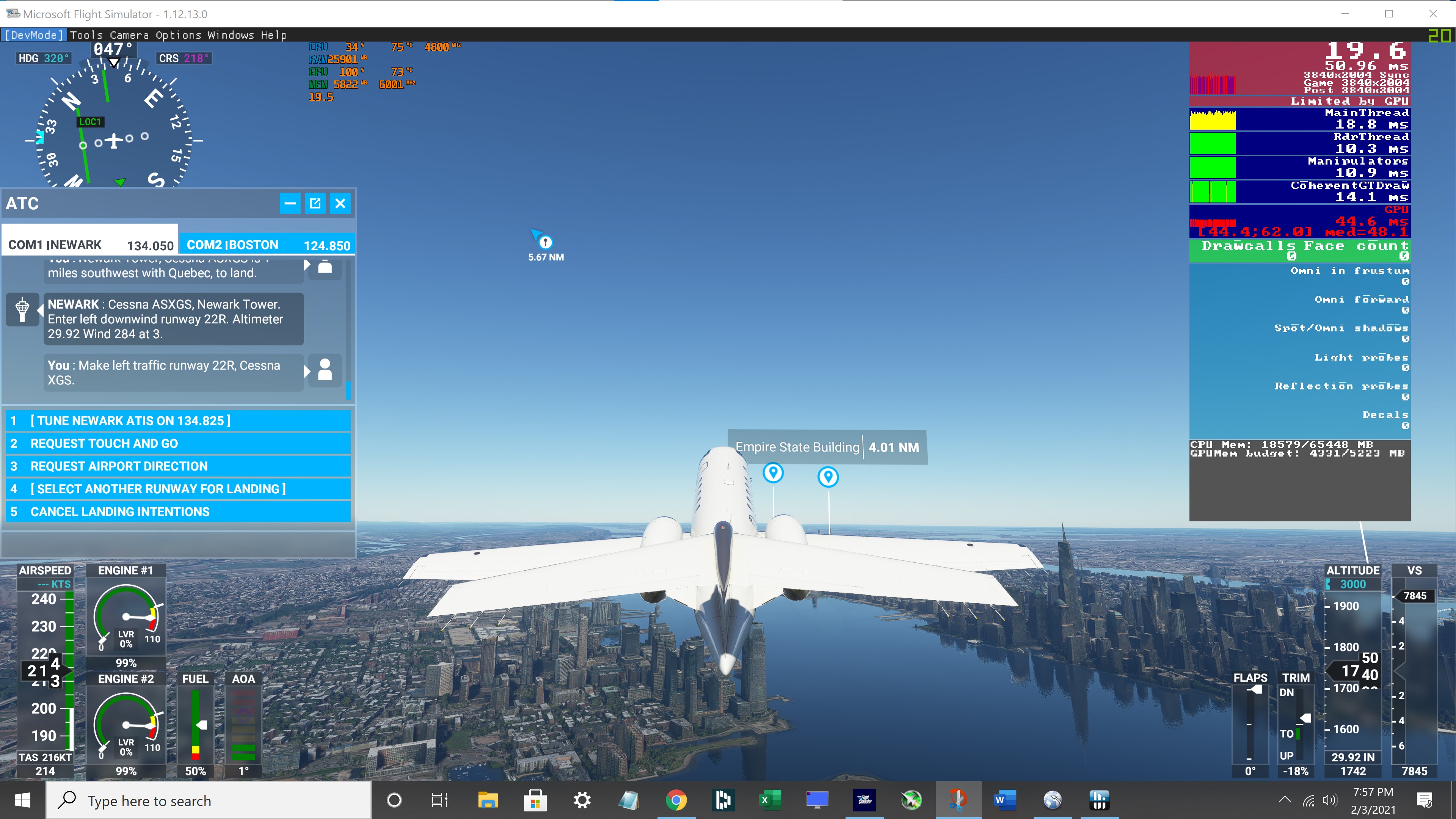1456x819 pixels.
Task: Open Microsoft Store from the taskbar
Action: pyautogui.click(x=535, y=800)
